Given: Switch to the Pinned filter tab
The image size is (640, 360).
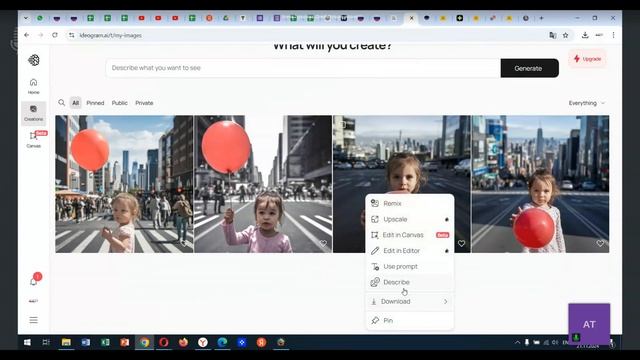Looking at the screenshot, I should [x=95, y=103].
